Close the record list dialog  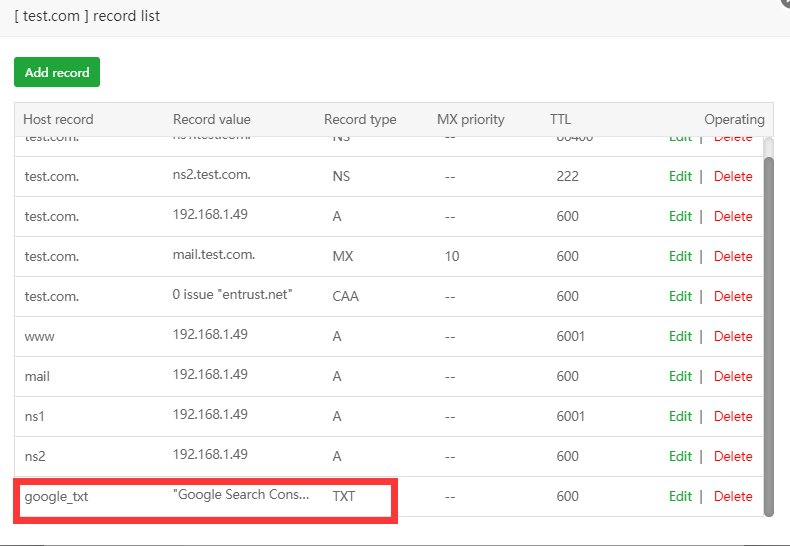click(784, 3)
